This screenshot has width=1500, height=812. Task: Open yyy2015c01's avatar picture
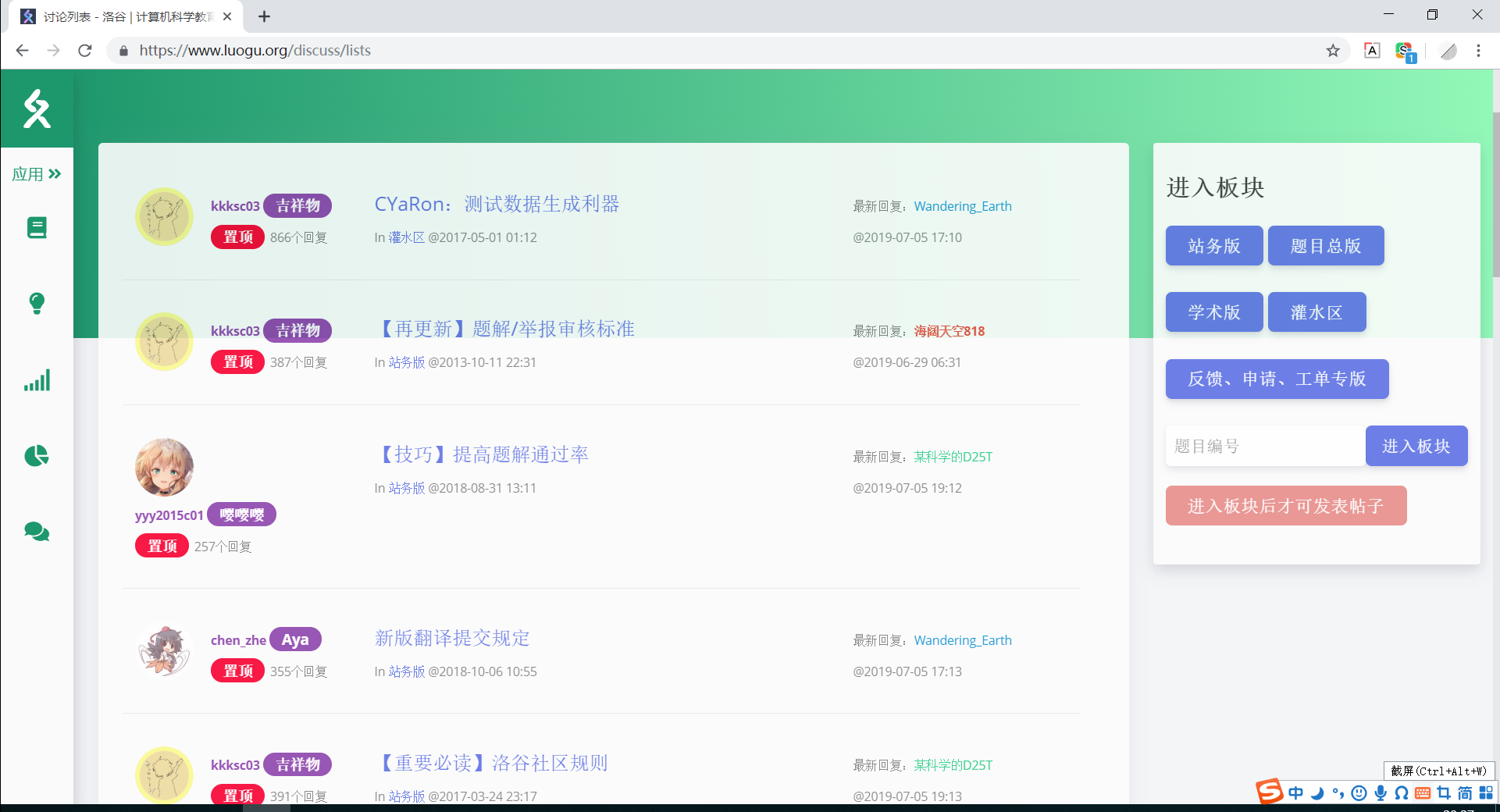164,467
